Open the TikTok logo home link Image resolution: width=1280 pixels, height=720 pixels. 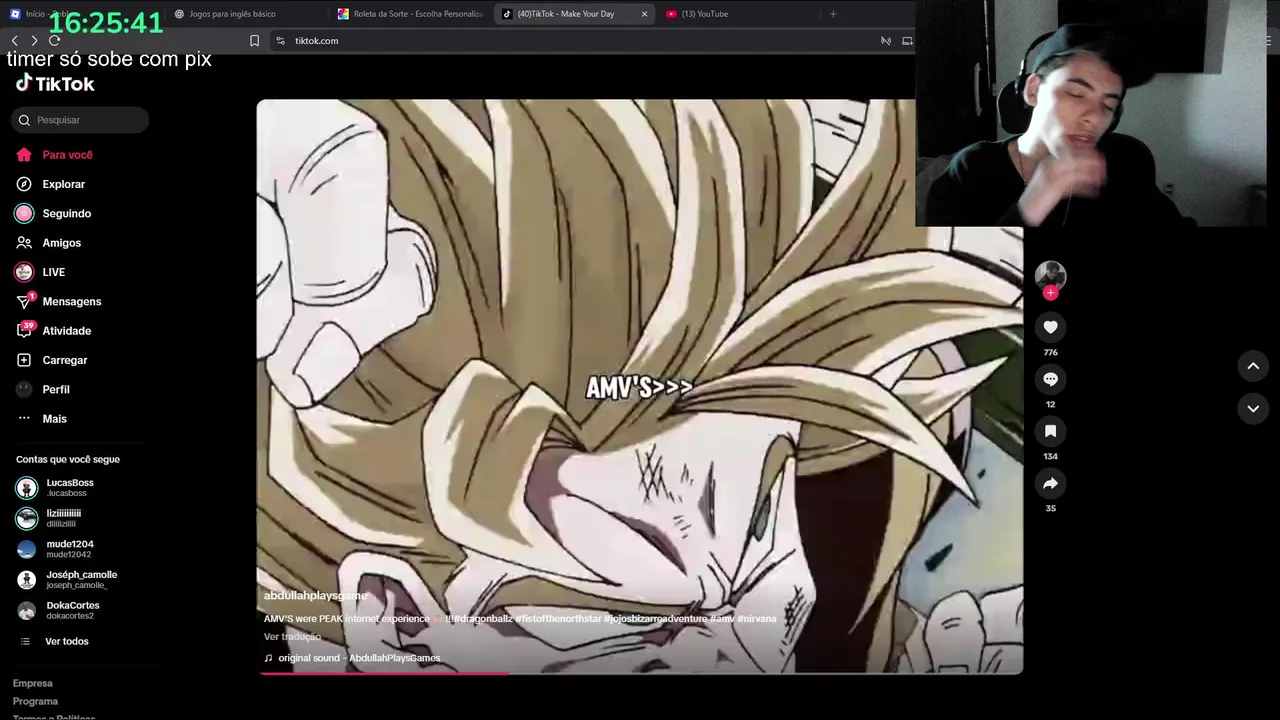[x=55, y=84]
